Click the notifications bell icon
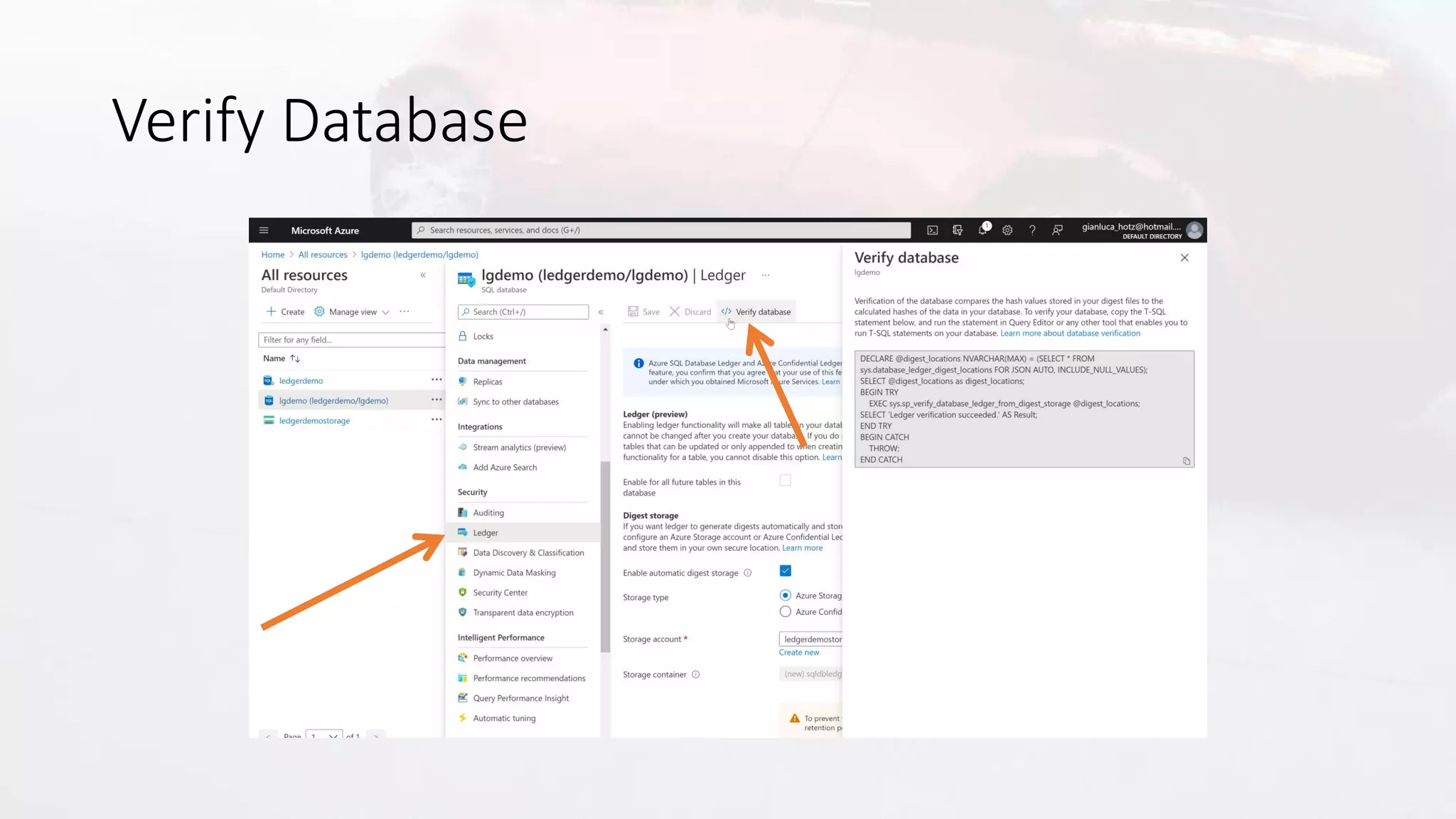The image size is (1456, 819). [x=983, y=230]
